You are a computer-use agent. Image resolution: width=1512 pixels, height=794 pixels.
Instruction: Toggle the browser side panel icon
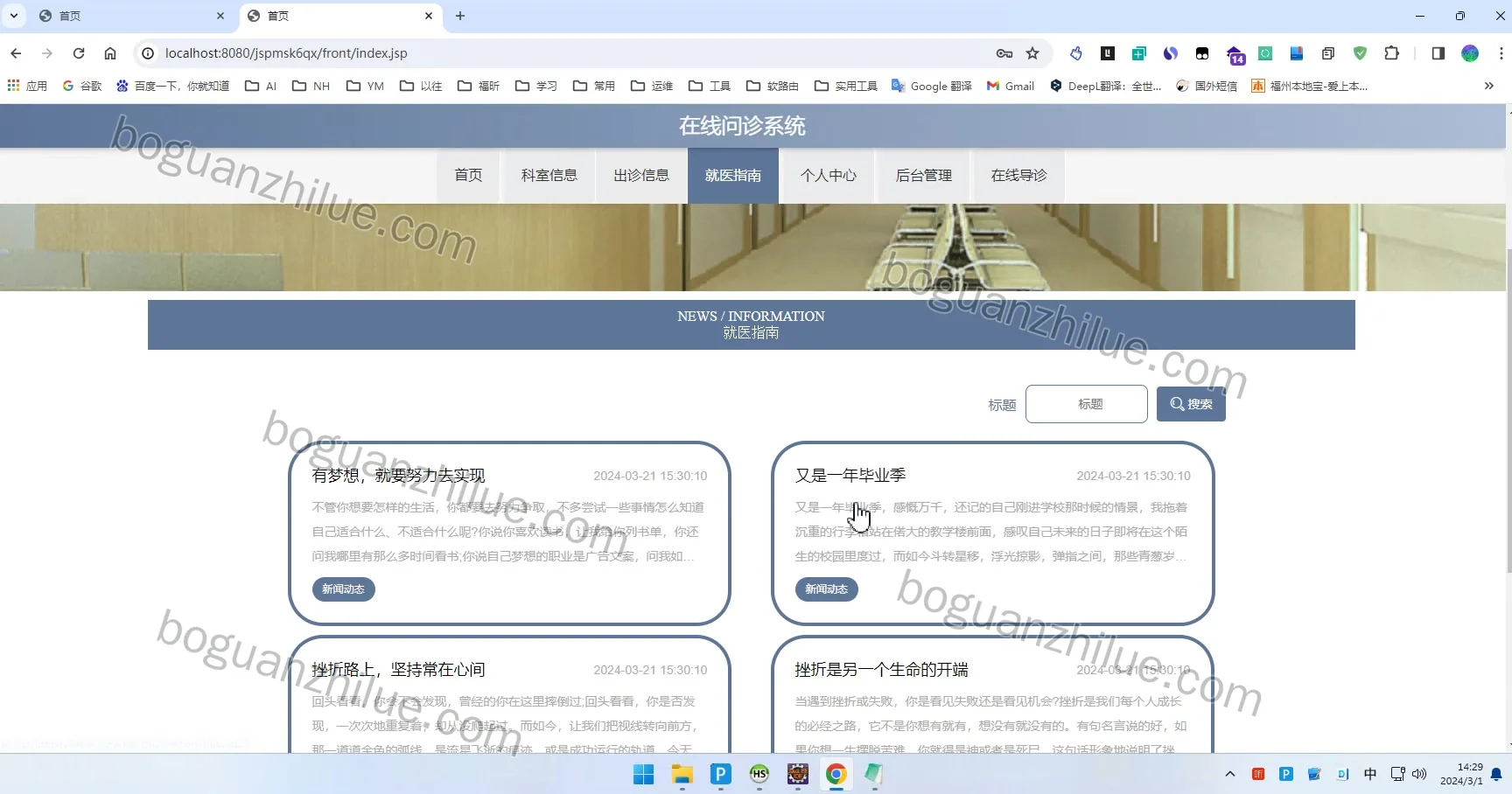click(1438, 53)
